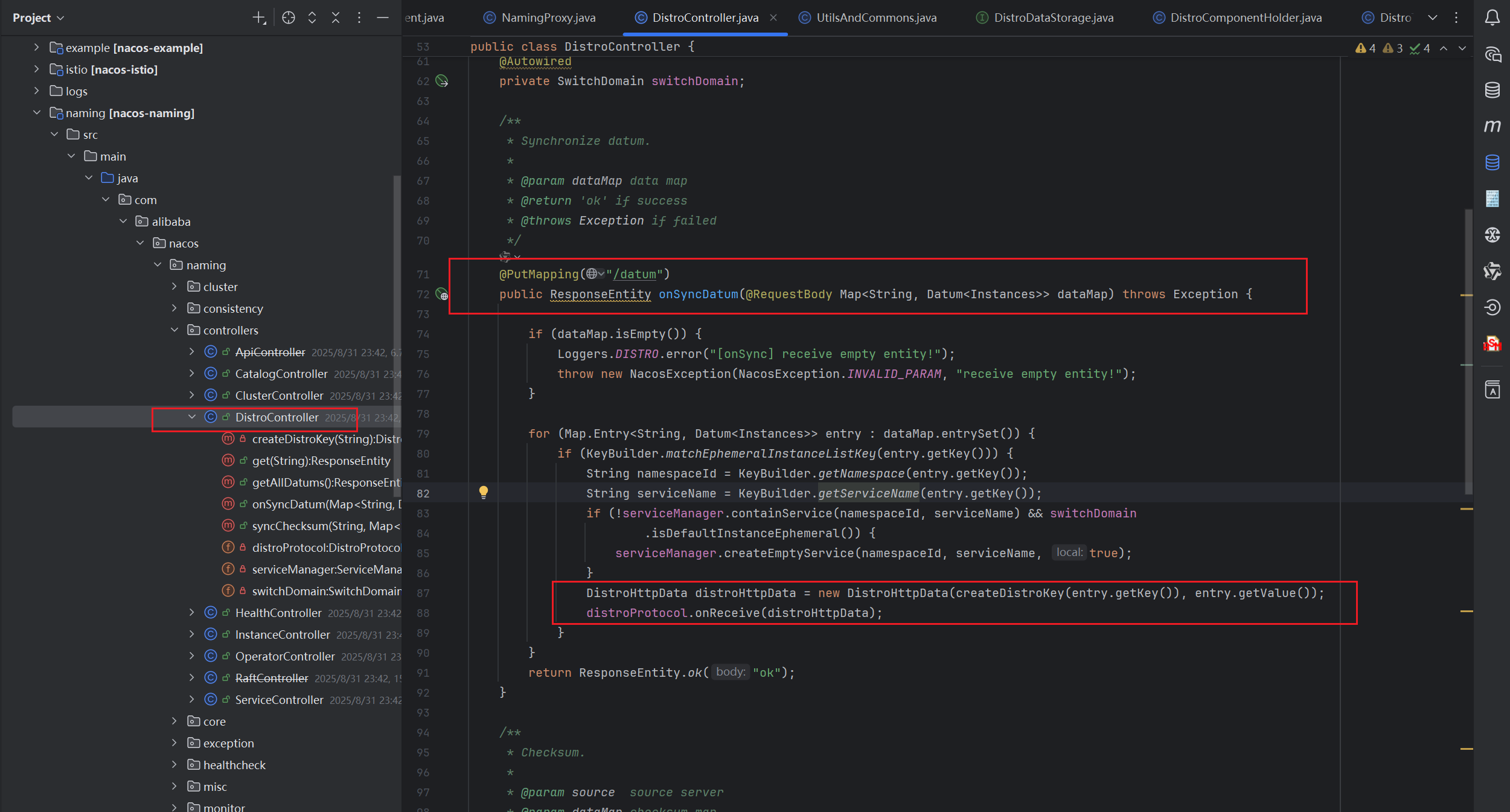Open the hidden editor tabs dropdown chevron
Viewport: 1510px width, 812px height.
click(1432, 18)
